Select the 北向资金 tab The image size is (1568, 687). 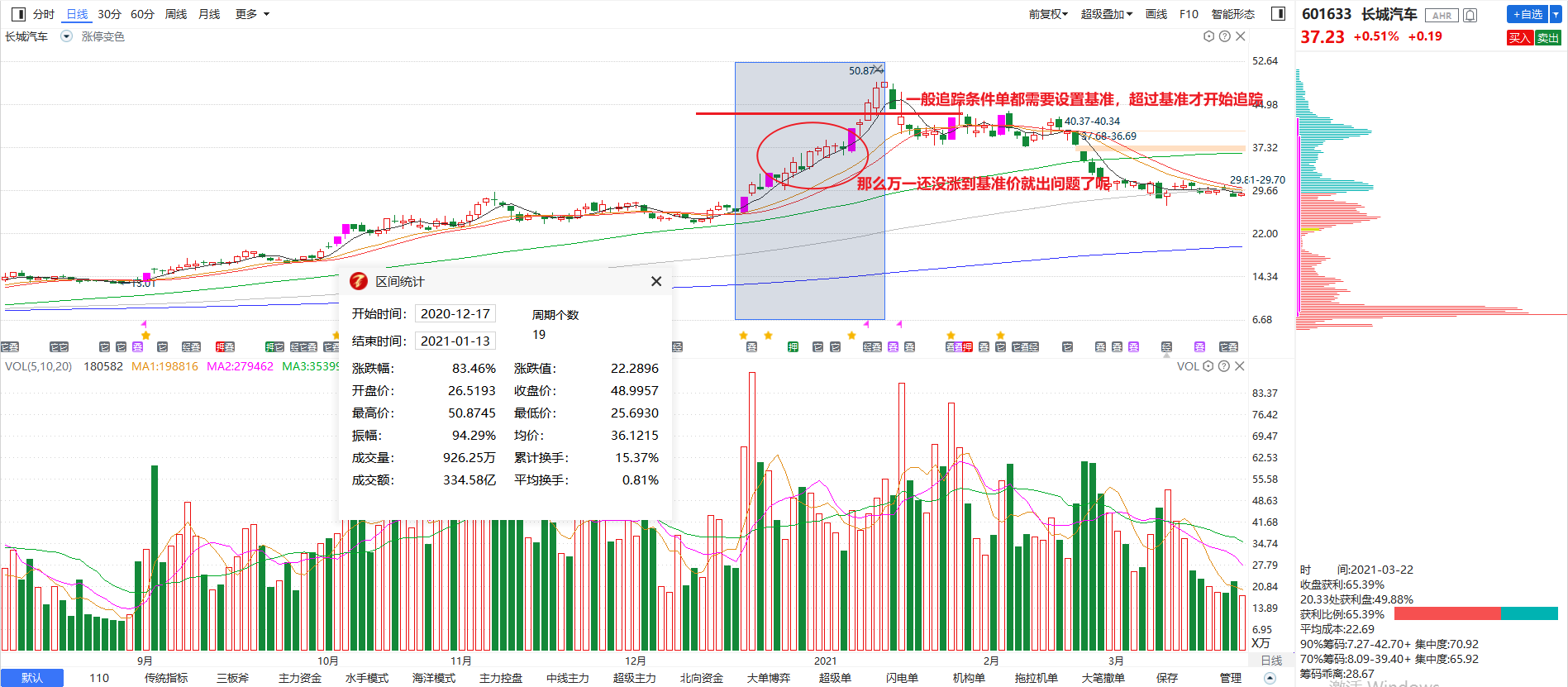coord(702,678)
